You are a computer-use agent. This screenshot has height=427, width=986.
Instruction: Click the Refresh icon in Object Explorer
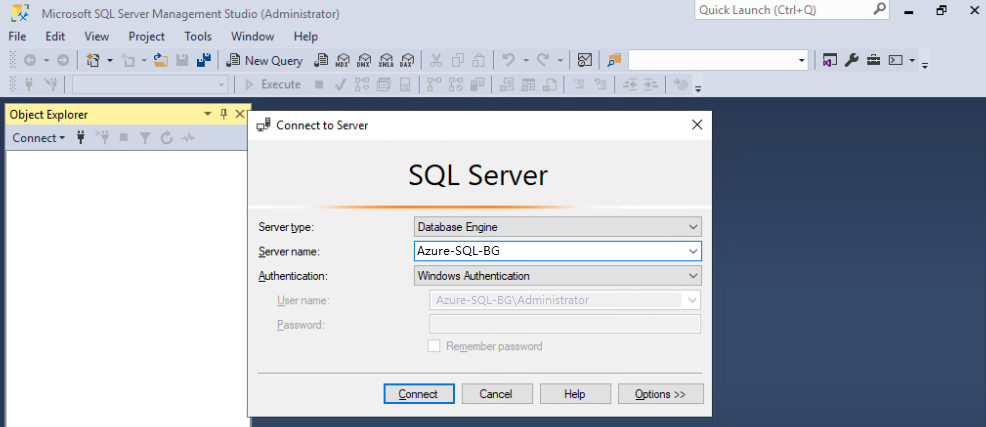pyautogui.click(x=167, y=138)
